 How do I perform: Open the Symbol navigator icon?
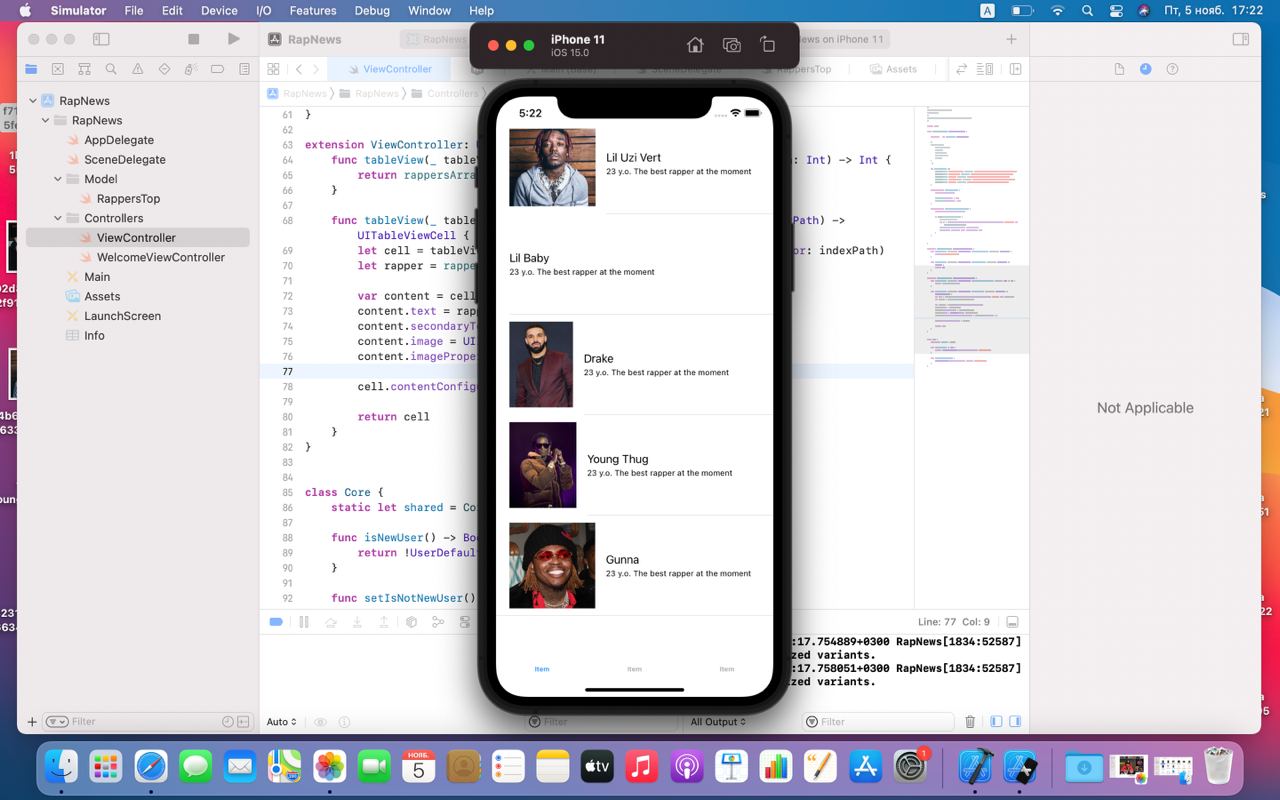point(84,69)
